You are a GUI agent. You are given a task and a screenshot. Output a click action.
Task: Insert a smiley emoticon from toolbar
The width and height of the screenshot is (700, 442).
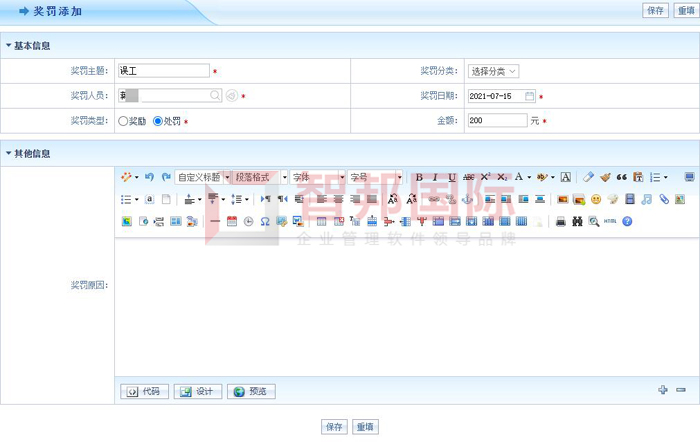[x=596, y=199]
